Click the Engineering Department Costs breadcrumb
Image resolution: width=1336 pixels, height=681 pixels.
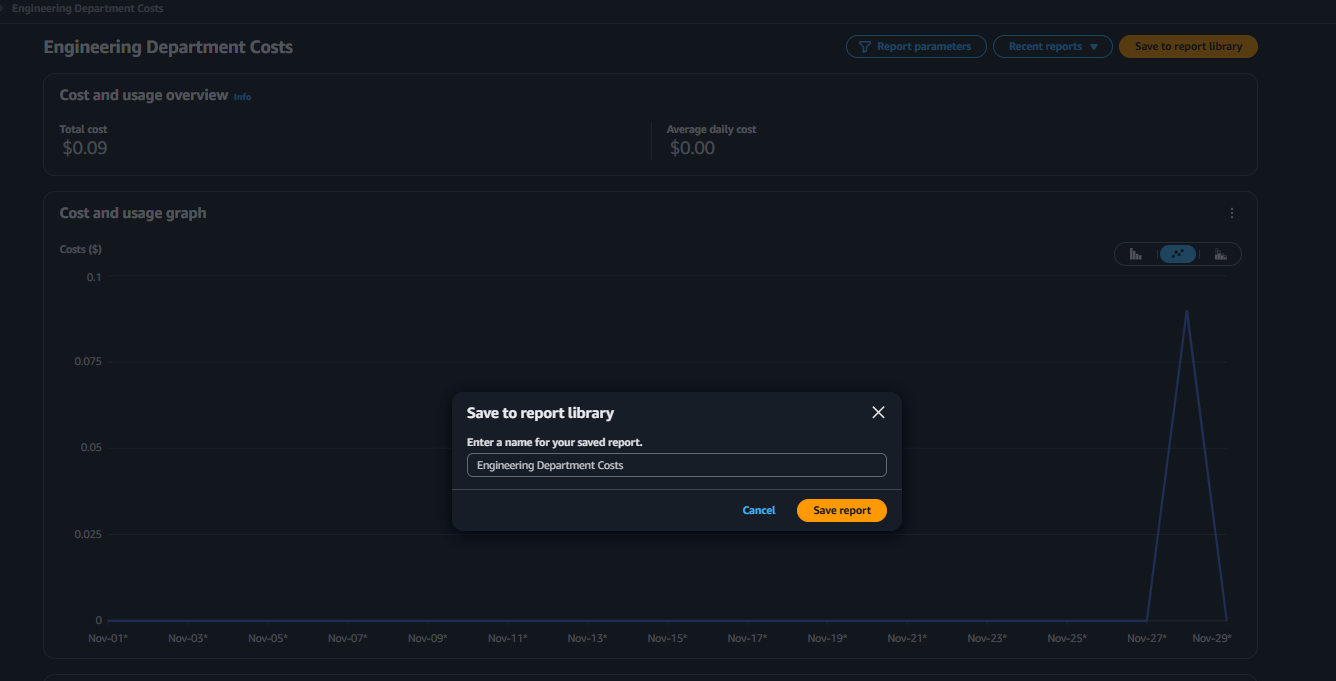tap(87, 8)
